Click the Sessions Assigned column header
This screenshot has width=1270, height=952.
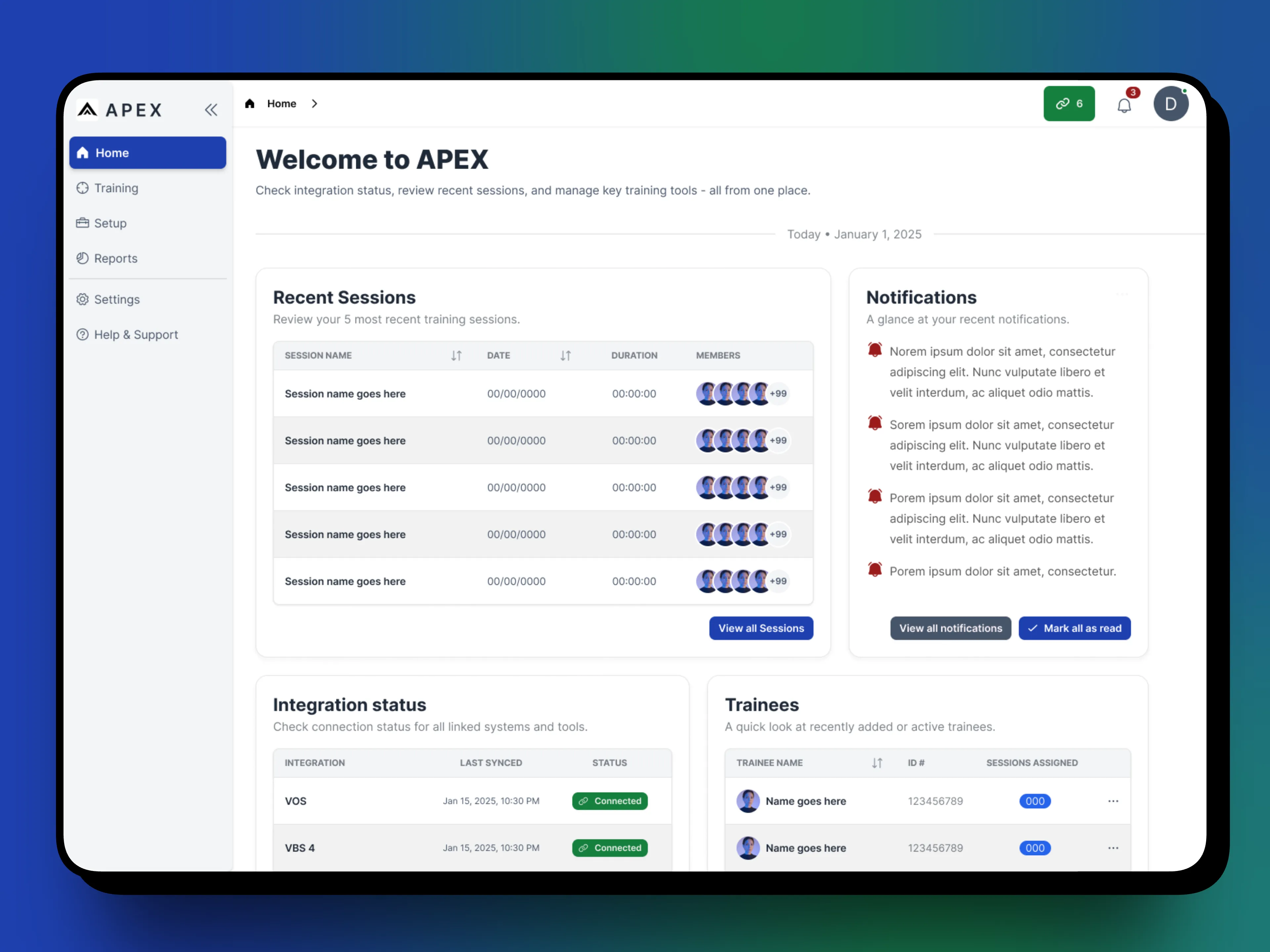(x=1032, y=763)
